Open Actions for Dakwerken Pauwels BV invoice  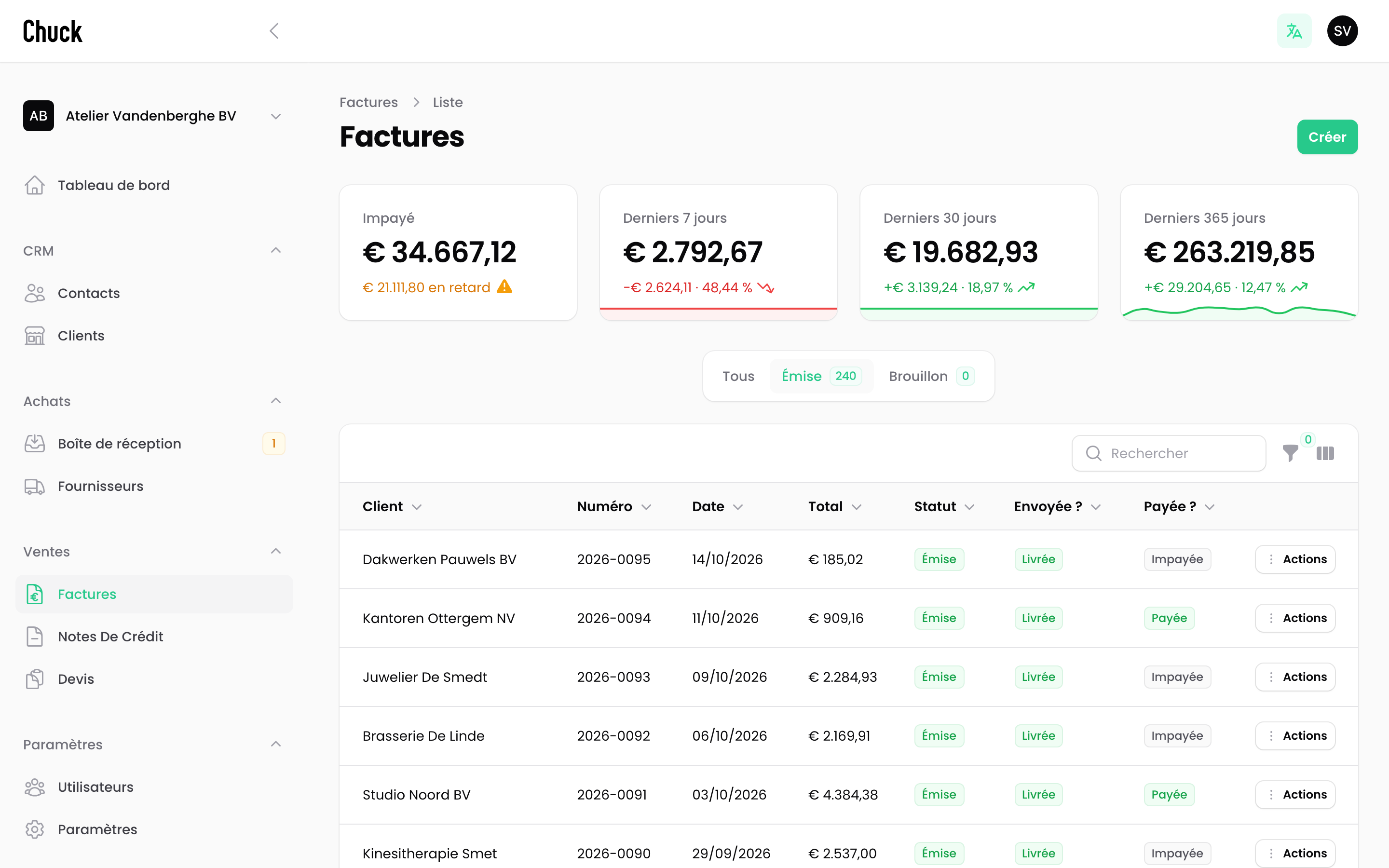[x=1295, y=559]
